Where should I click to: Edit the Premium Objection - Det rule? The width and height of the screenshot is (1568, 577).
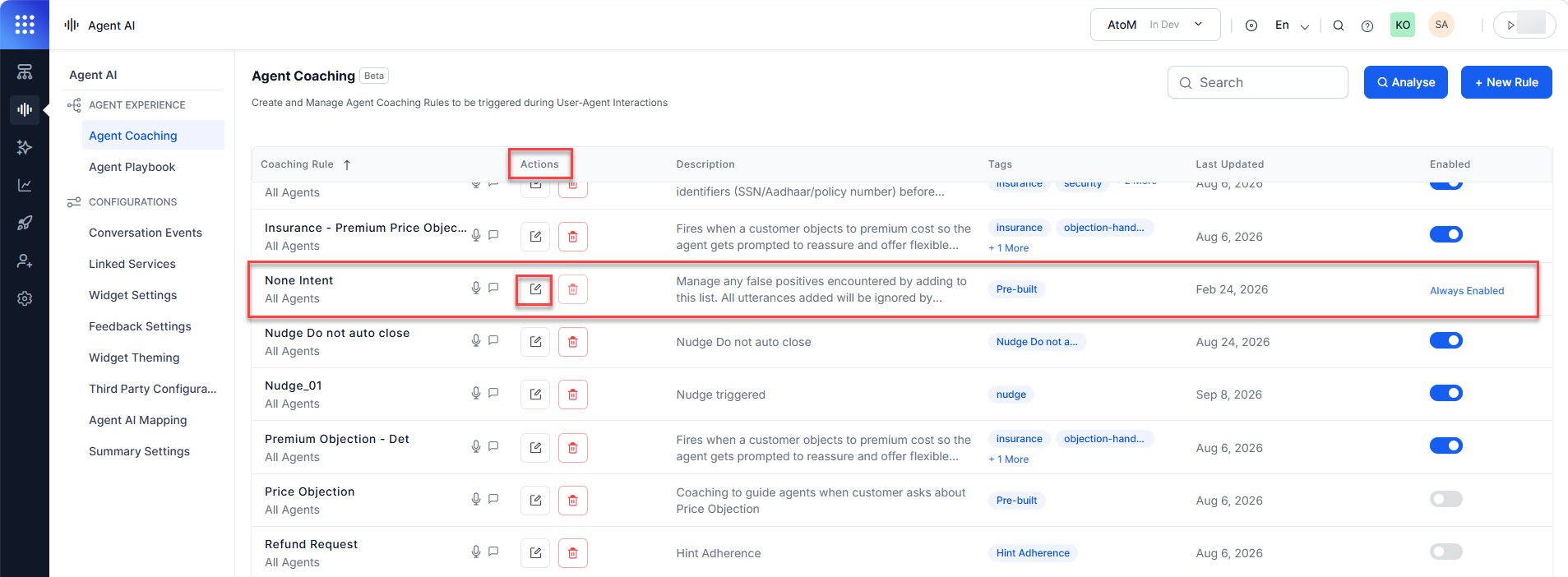click(x=535, y=448)
